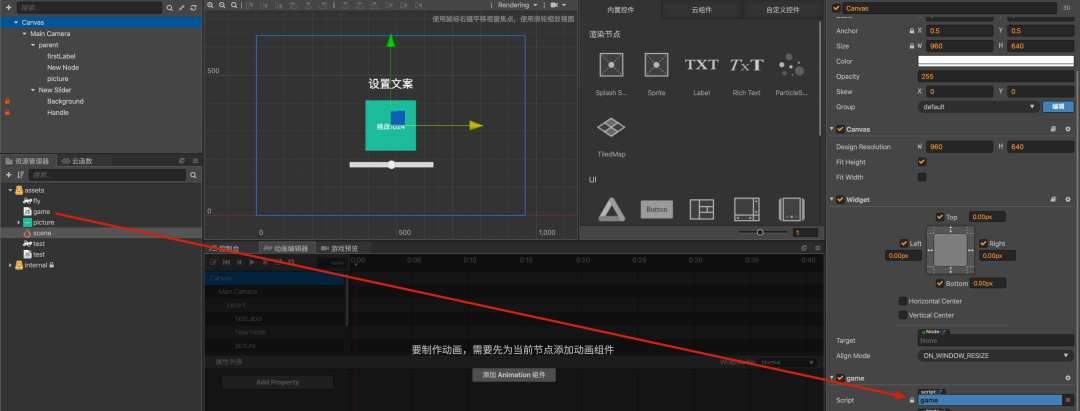Add the Layout UI control

702,209
